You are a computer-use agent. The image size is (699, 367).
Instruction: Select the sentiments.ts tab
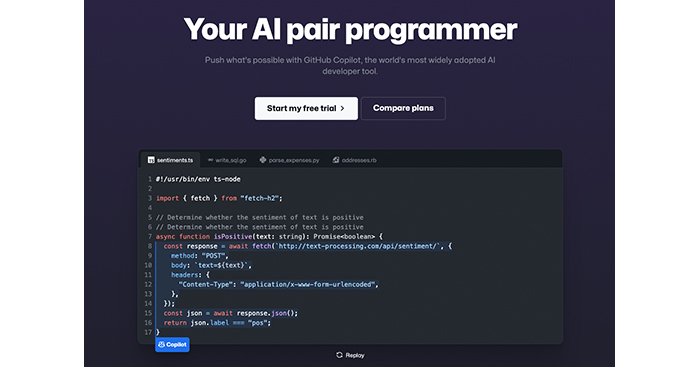[x=171, y=160]
